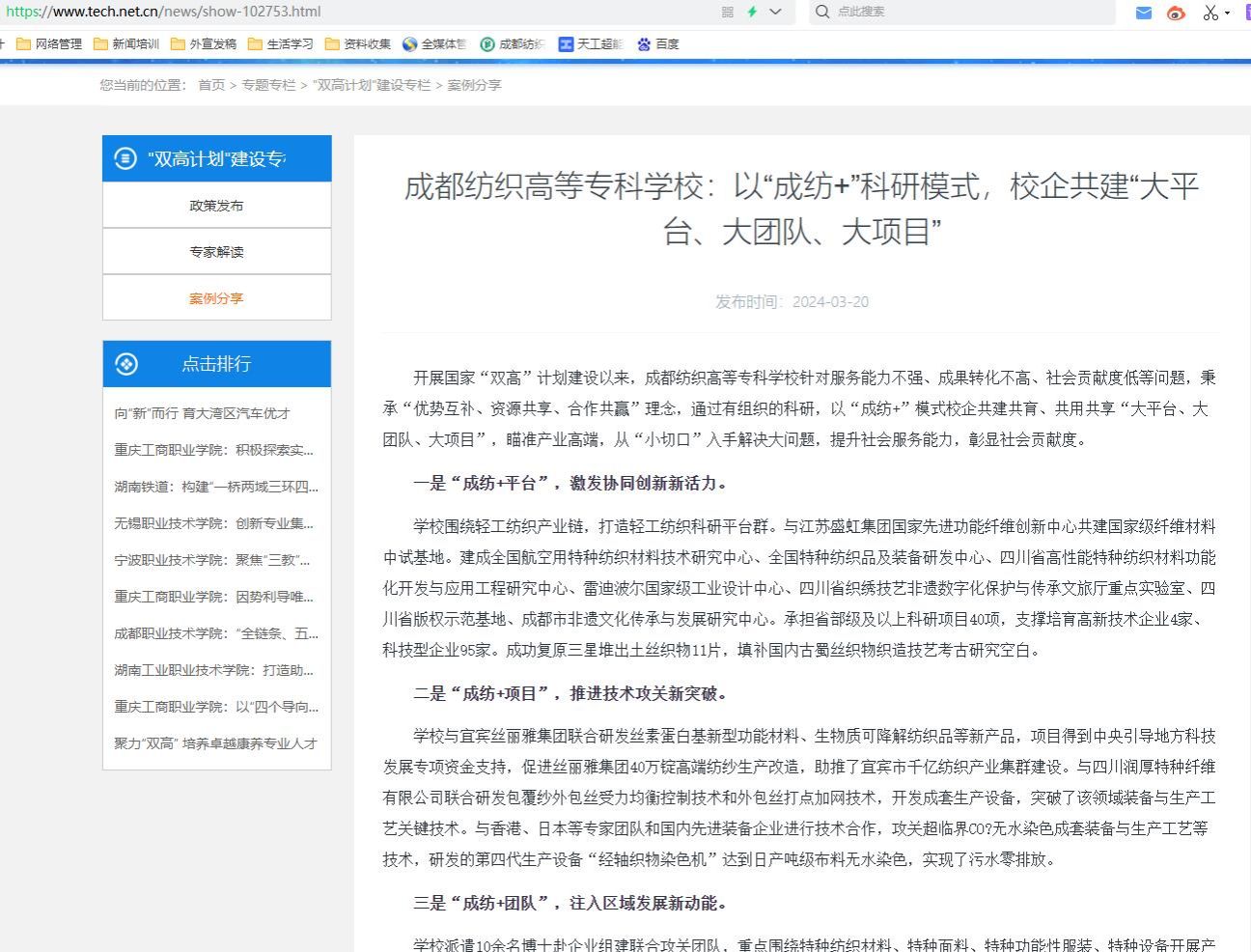
Task: Click the green lightning speed-mode icon
Action: pyautogui.click(x=752, y=12)
